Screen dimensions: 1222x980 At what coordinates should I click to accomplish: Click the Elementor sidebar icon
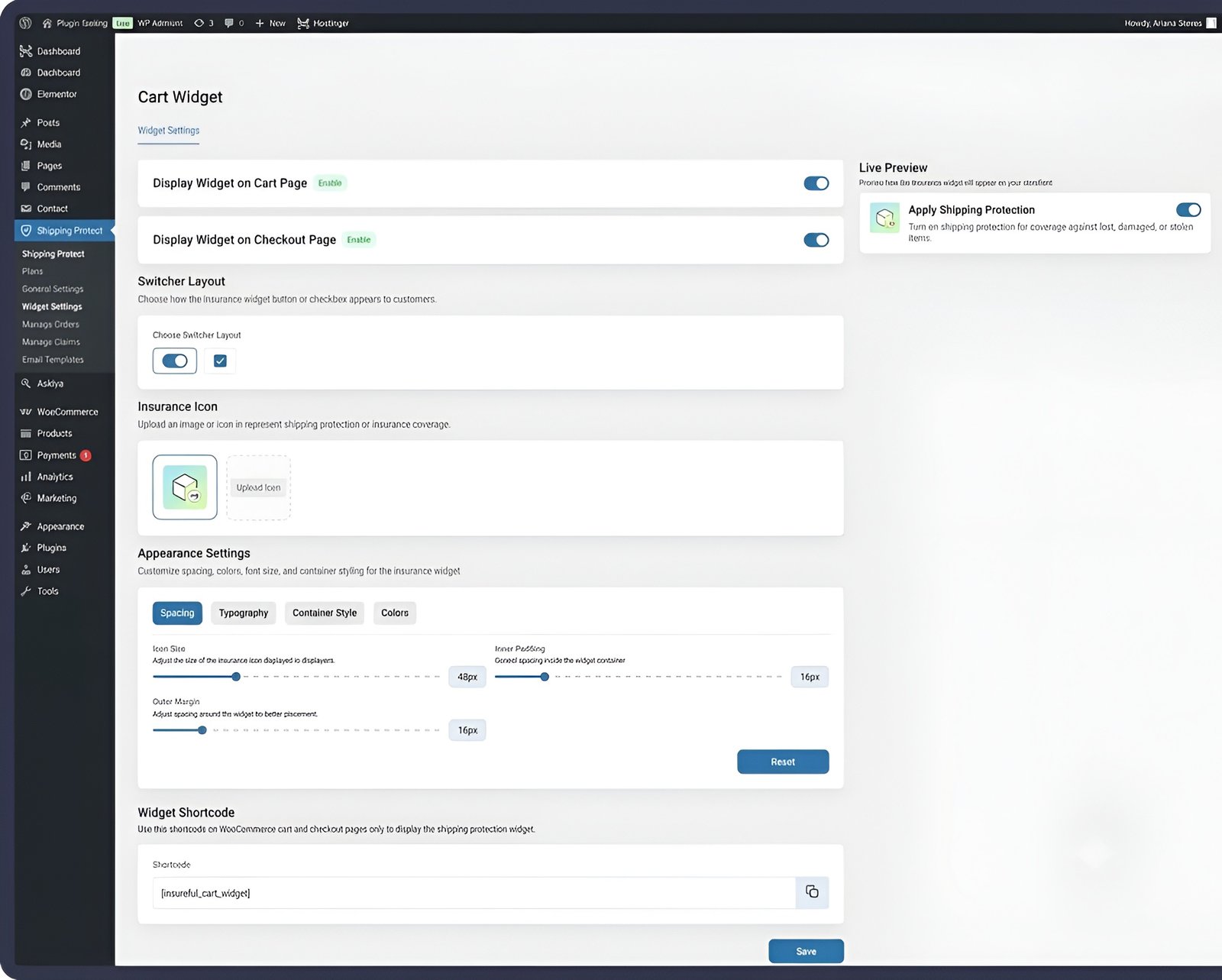coord(26,94)
